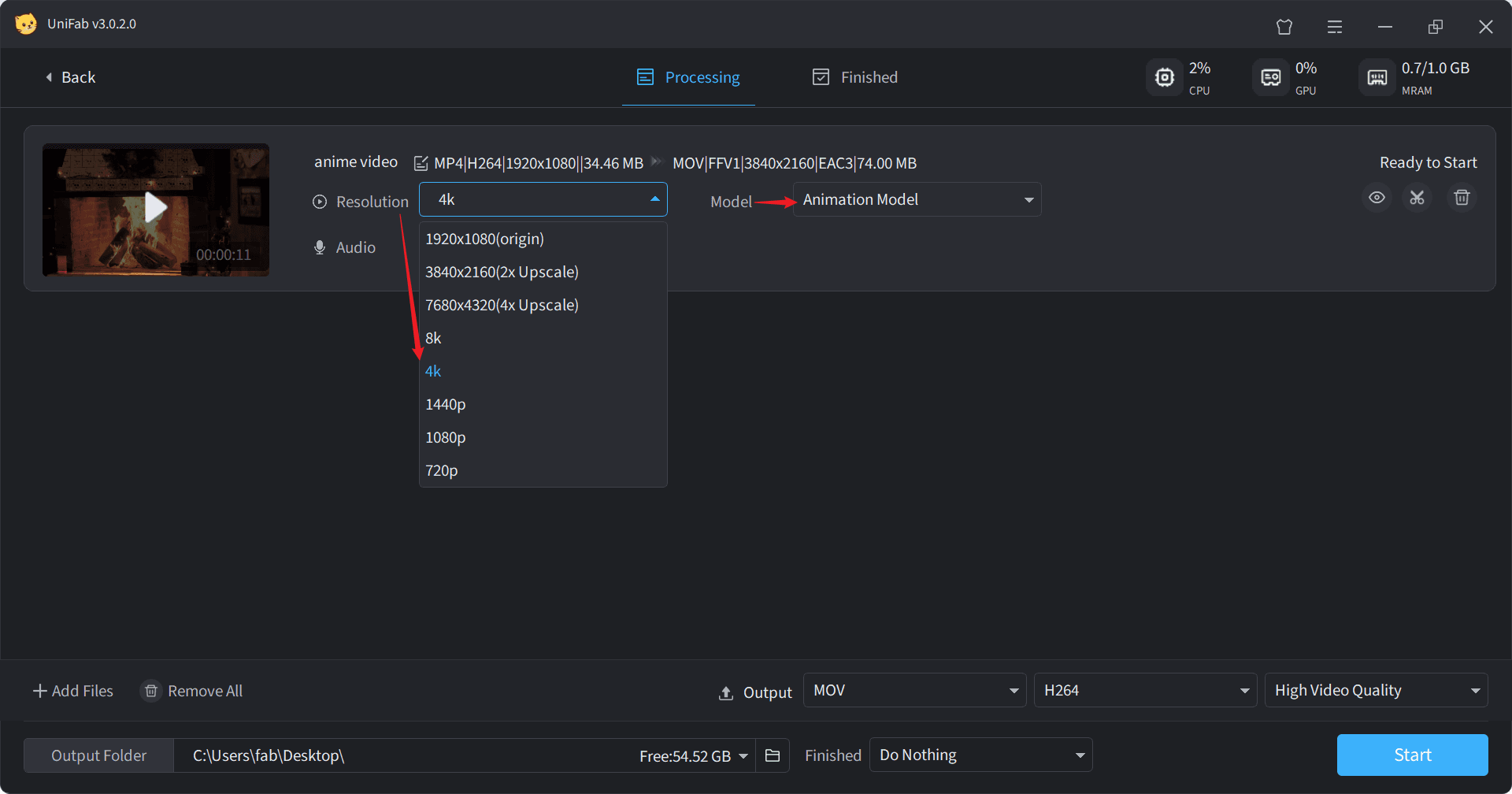Open the High Video Quality dropdown

tap(1377, 690)
